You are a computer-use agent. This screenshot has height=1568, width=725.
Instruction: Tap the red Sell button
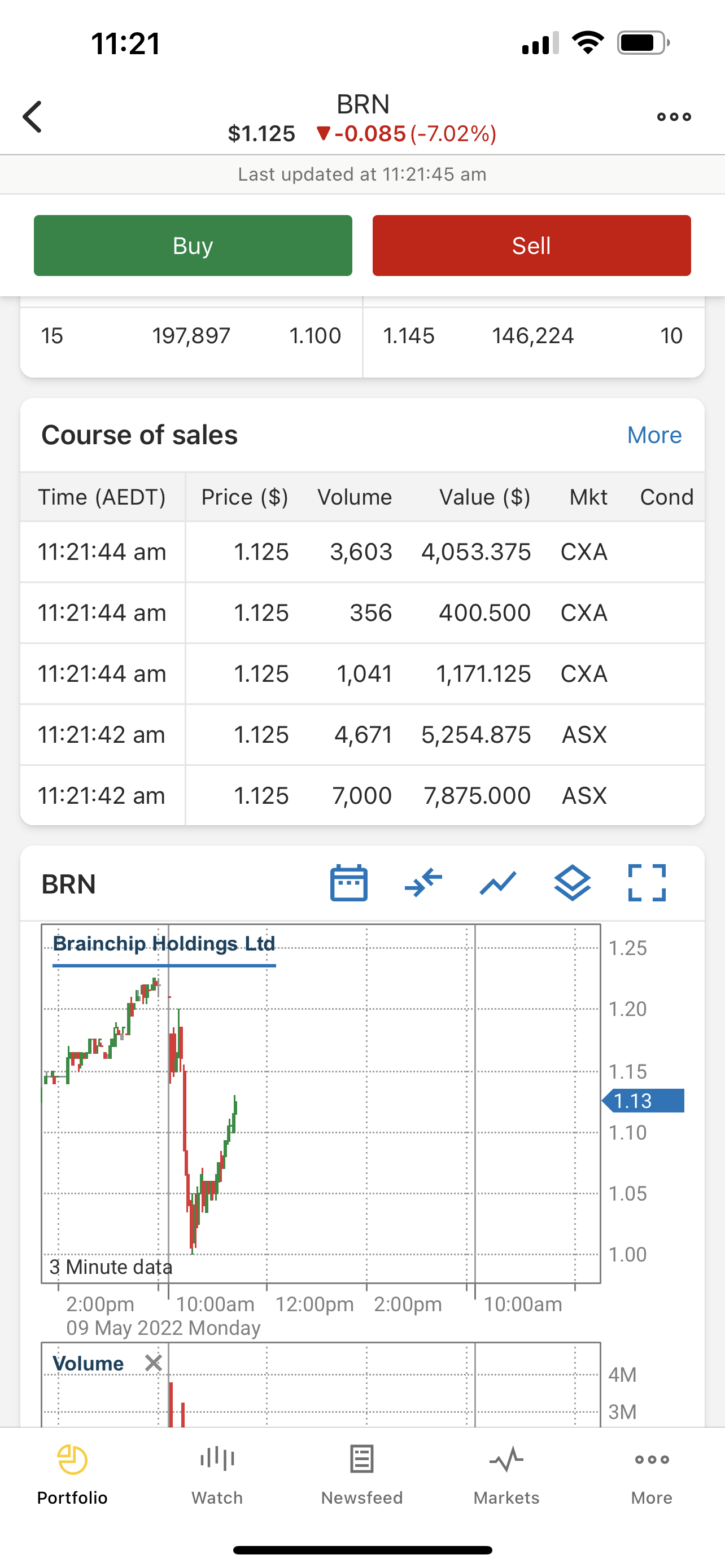point(531,246)
